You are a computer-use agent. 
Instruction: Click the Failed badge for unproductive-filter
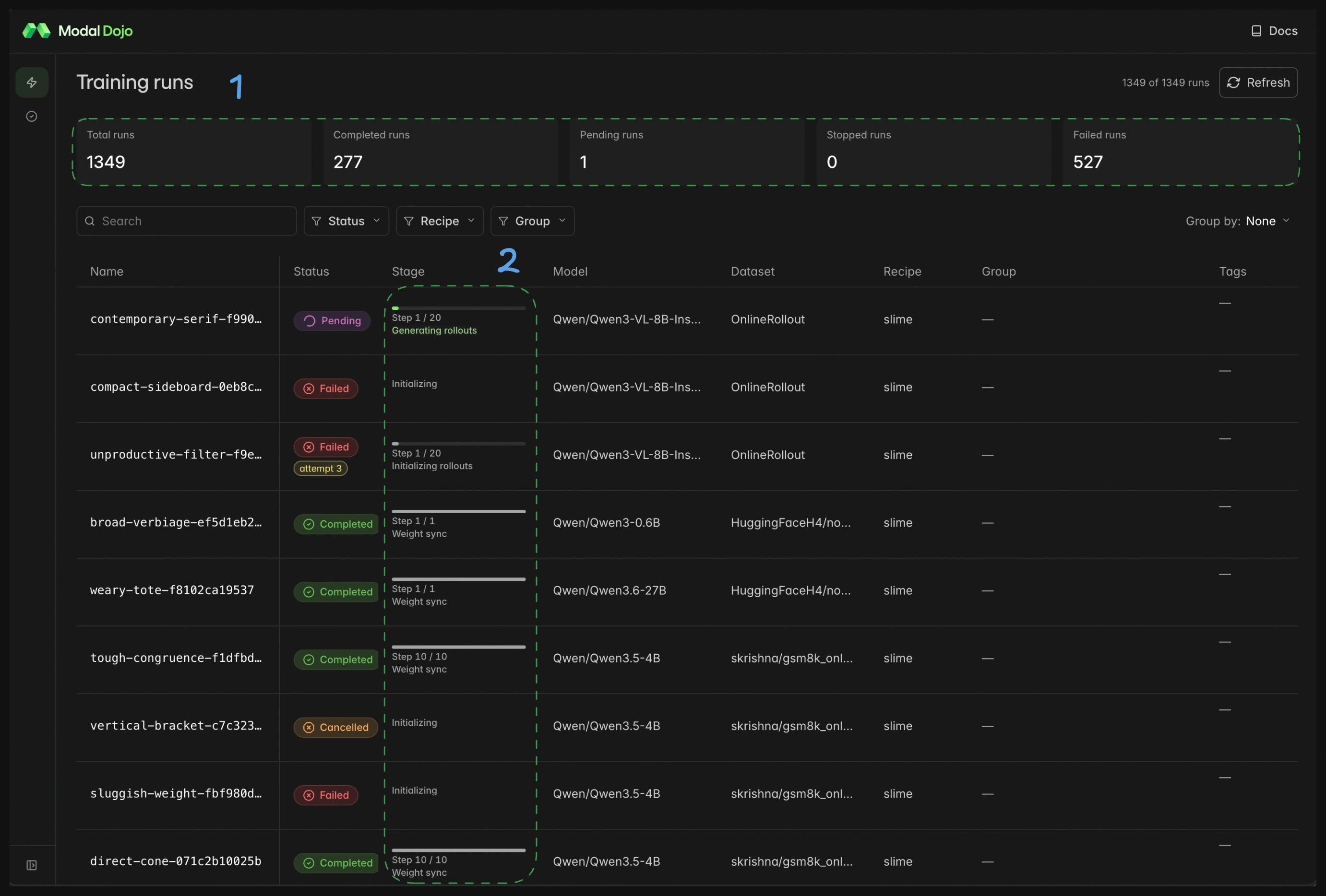(326, 447)
